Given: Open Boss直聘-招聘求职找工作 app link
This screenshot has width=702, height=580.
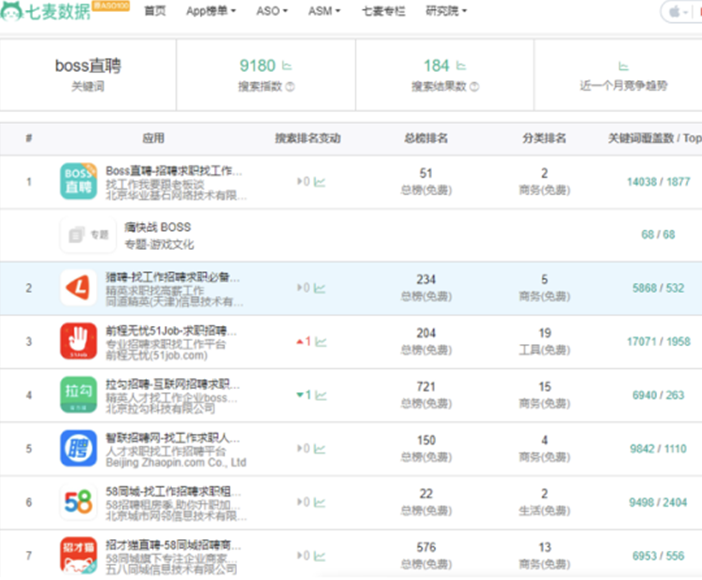Looking at the screenshot, I should [x=174, y=171].
